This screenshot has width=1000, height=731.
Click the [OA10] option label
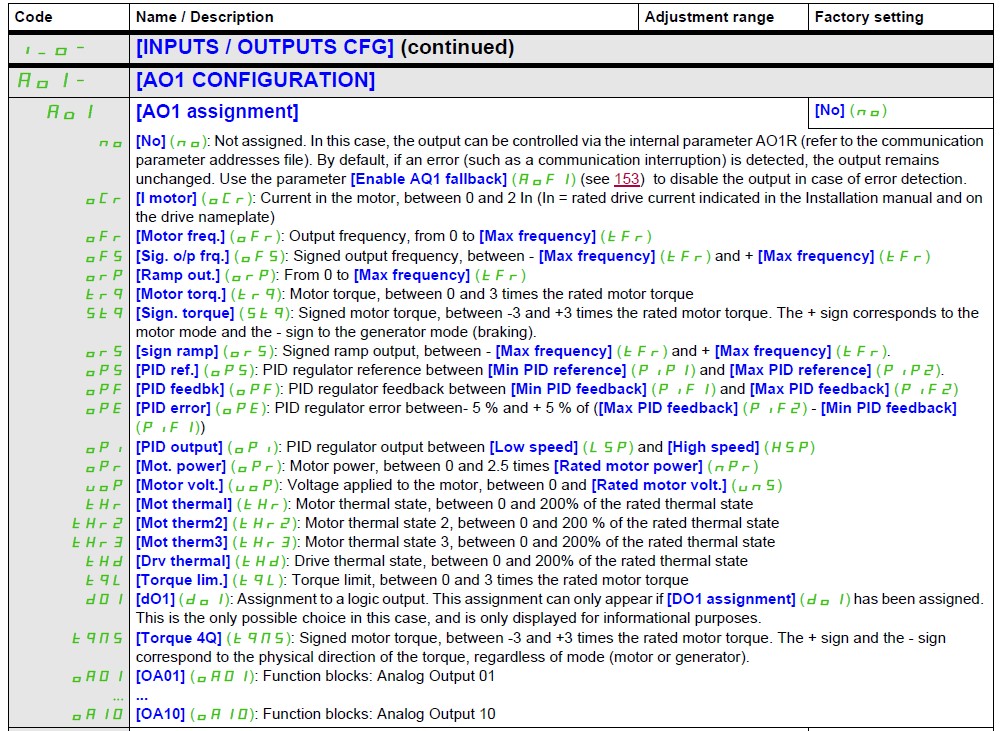tap(160, 714)
